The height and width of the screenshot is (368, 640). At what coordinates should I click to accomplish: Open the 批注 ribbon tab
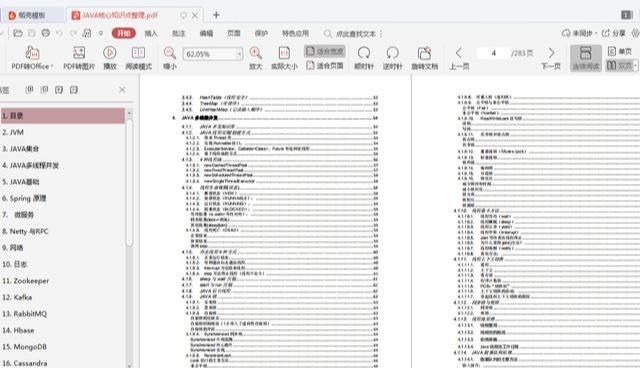[179, 33]
